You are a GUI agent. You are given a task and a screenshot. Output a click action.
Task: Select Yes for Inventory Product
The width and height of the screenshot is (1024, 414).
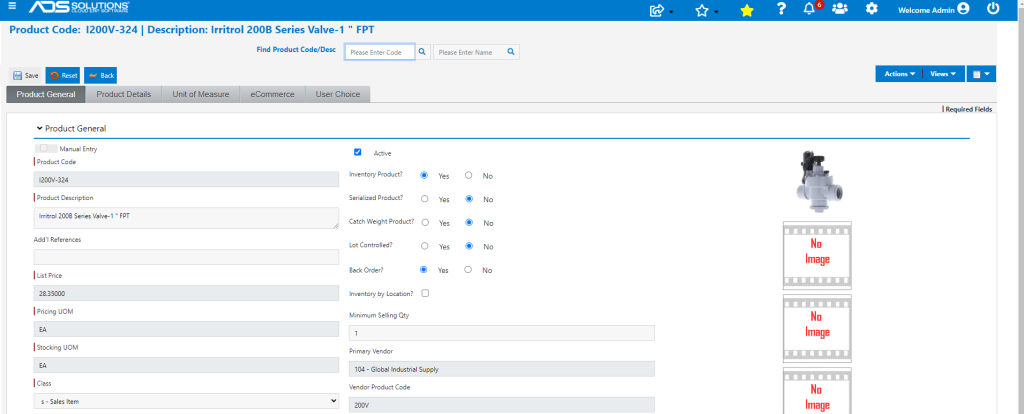(424, 175)
